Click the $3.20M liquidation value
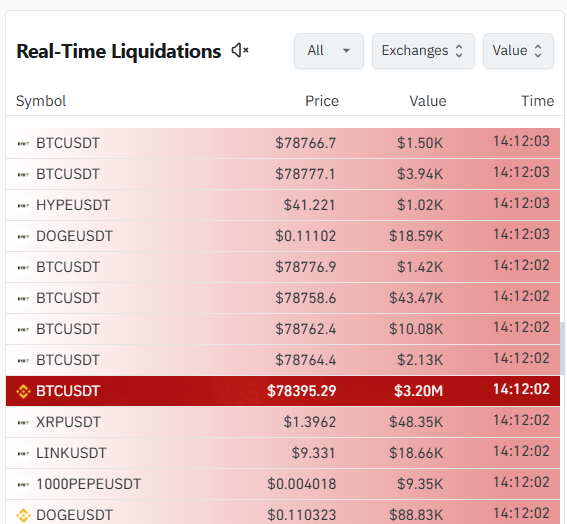567x524 pixels. coord(418,391)
